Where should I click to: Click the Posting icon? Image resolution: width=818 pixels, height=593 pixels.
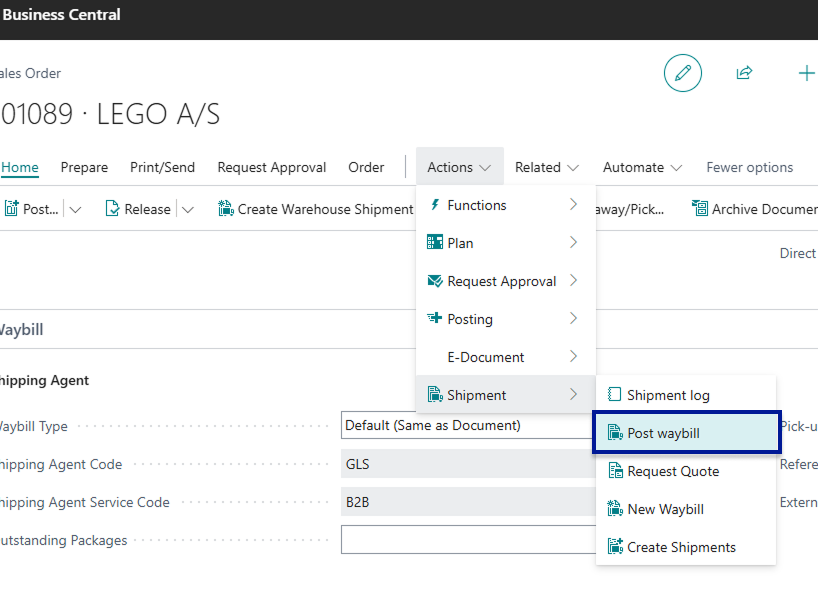(435, 318)
